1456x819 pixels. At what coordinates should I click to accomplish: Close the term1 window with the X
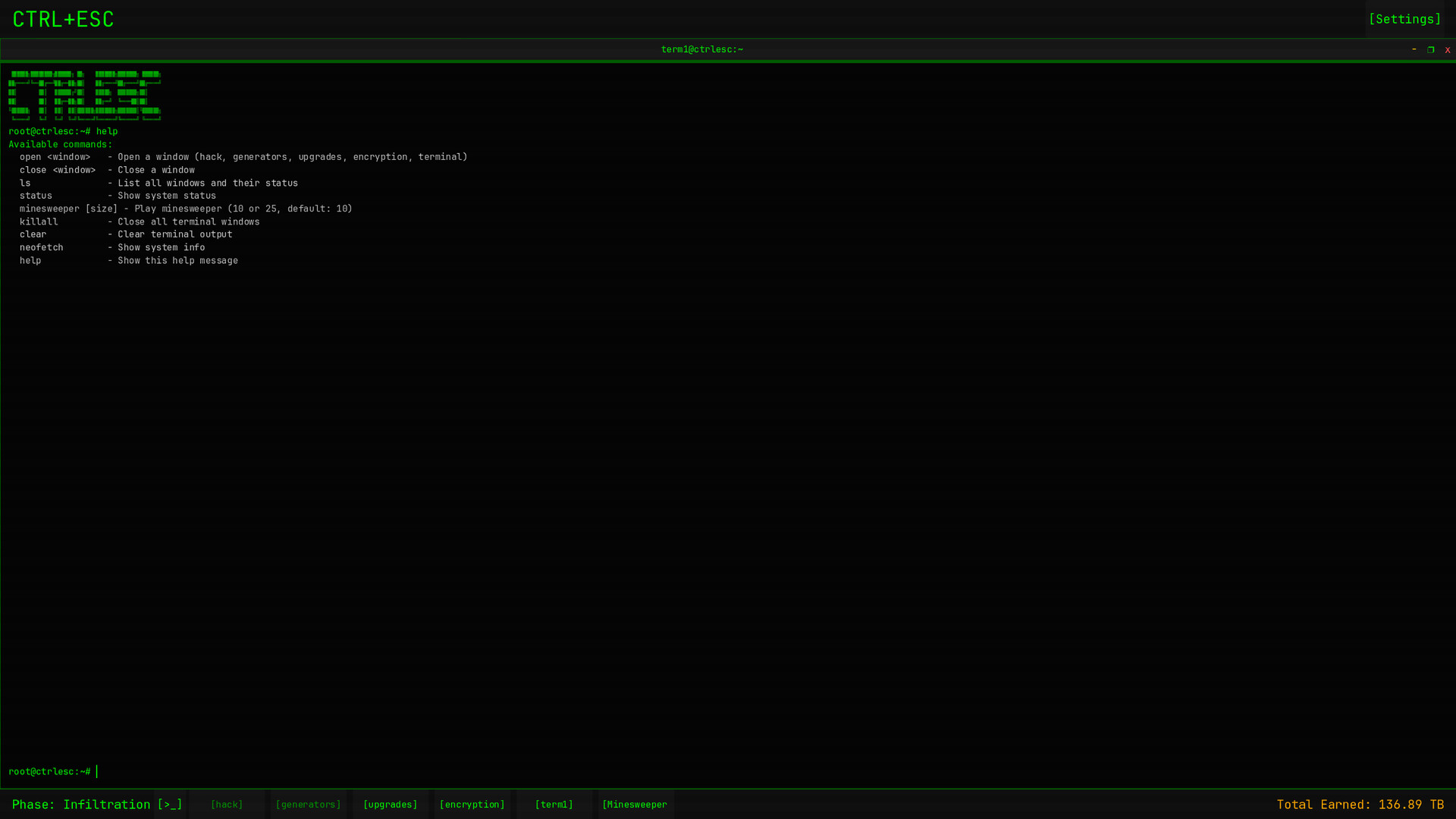[x=1448, y=49]
